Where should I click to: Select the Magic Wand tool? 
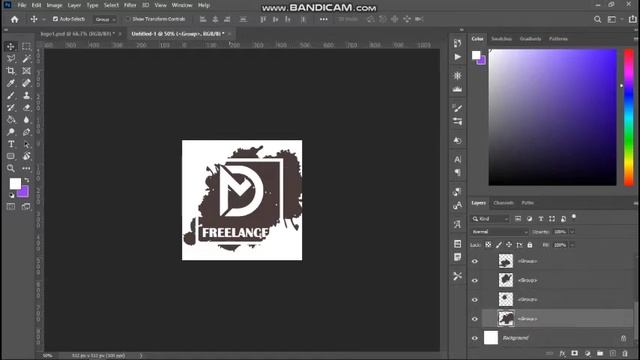coord(27,59)
